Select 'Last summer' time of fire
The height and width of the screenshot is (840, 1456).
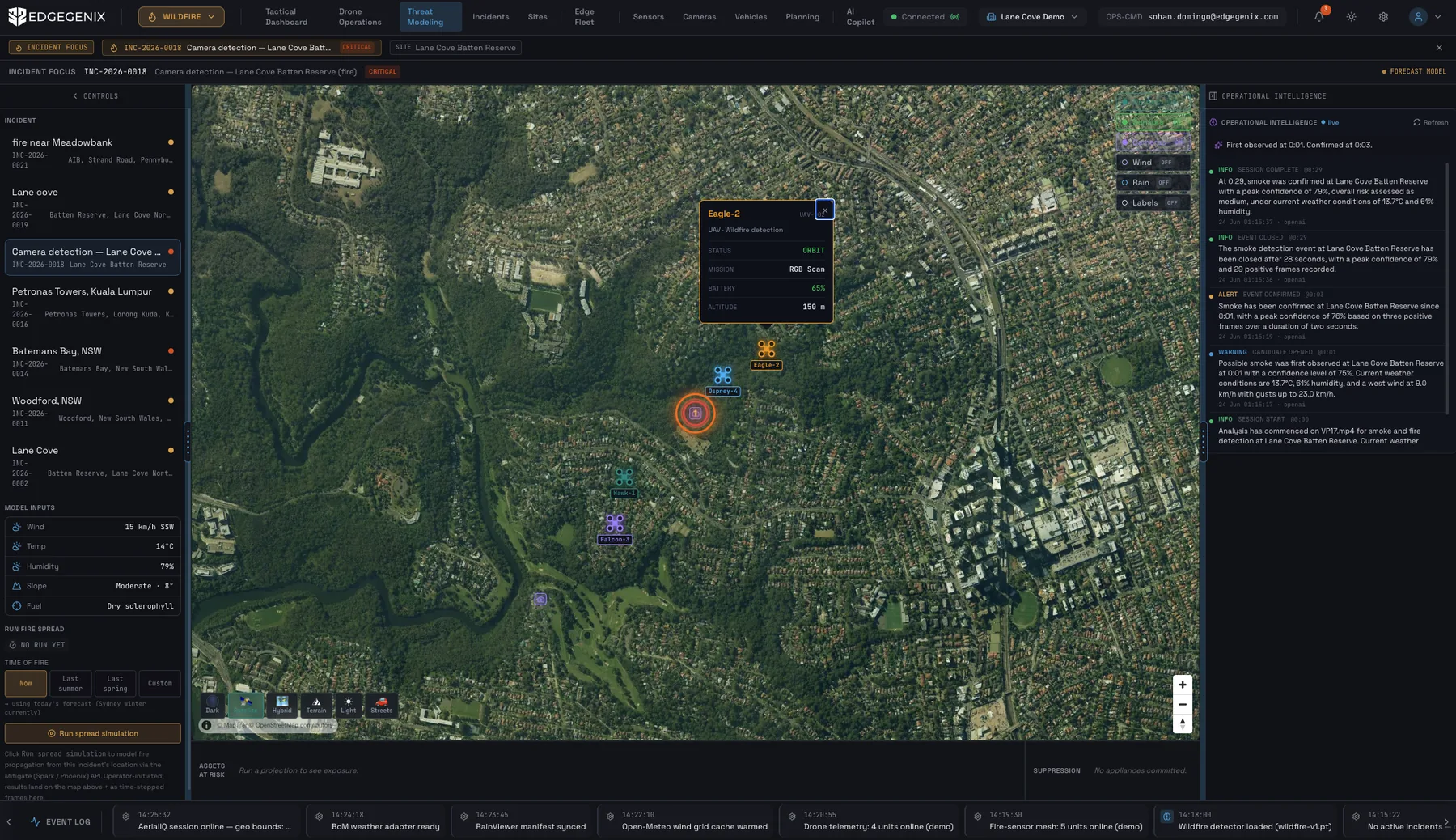[x=70, y=684]
